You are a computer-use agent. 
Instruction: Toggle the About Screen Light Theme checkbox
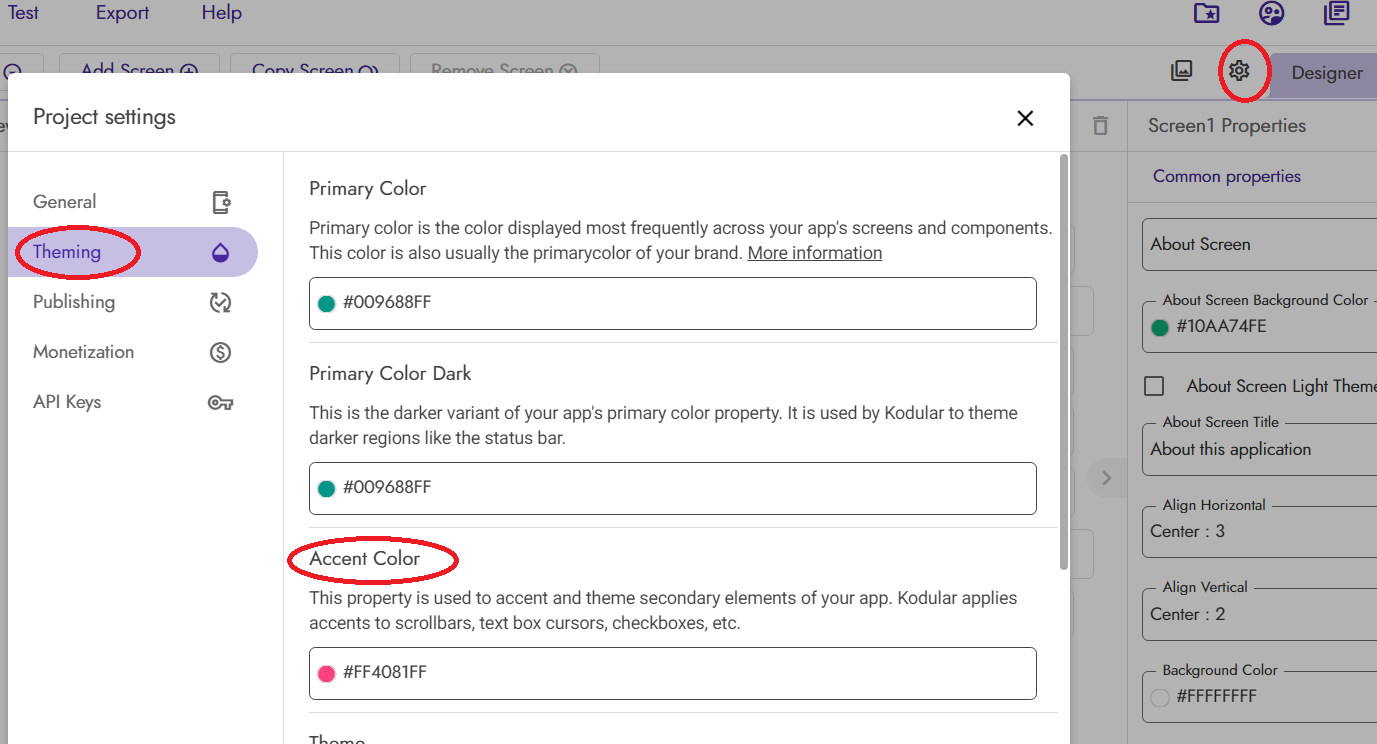(x=1155, y=386)
